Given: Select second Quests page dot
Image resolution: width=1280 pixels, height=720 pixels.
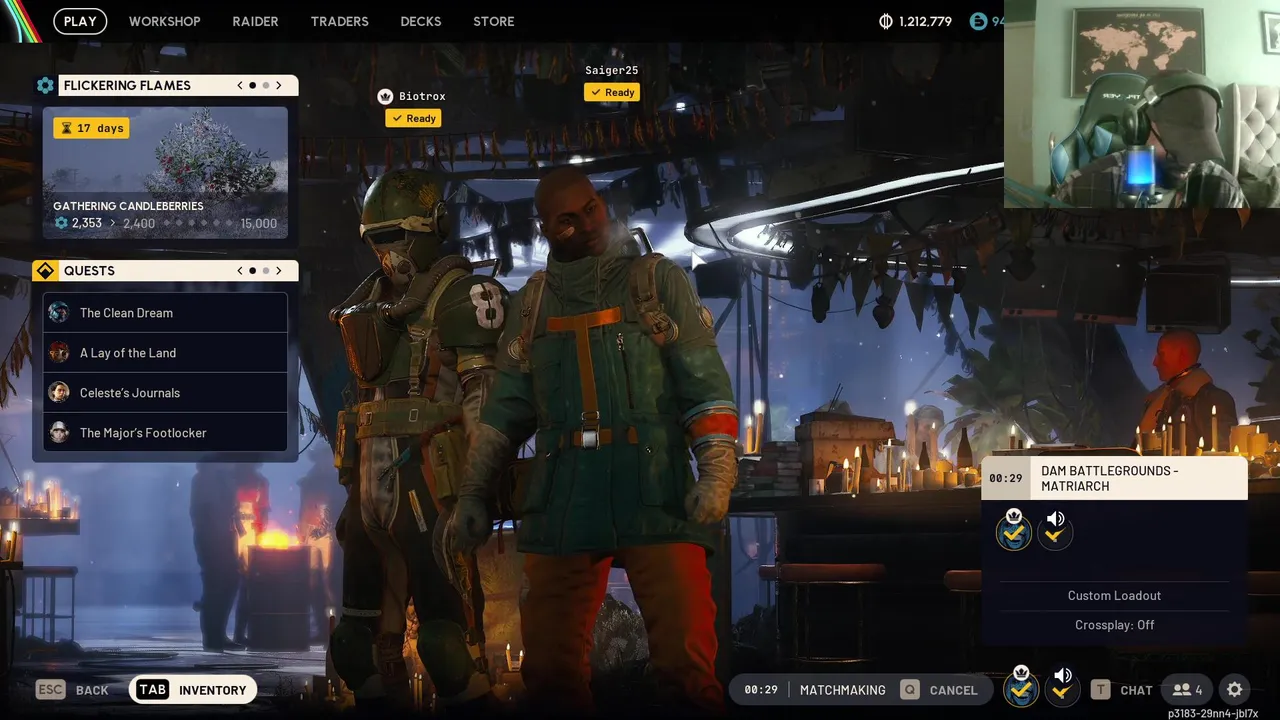Looking at the screenshot, I should tap(266, 271).
